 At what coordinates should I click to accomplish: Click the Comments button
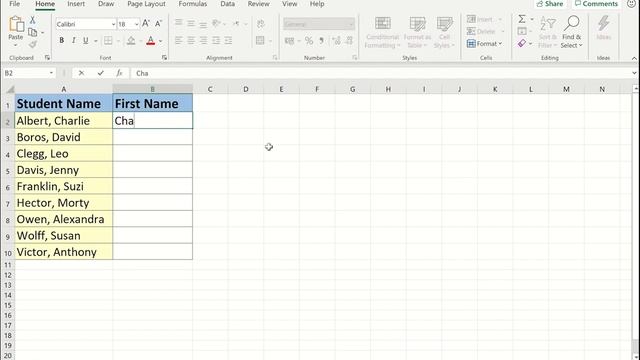[596, 4]
